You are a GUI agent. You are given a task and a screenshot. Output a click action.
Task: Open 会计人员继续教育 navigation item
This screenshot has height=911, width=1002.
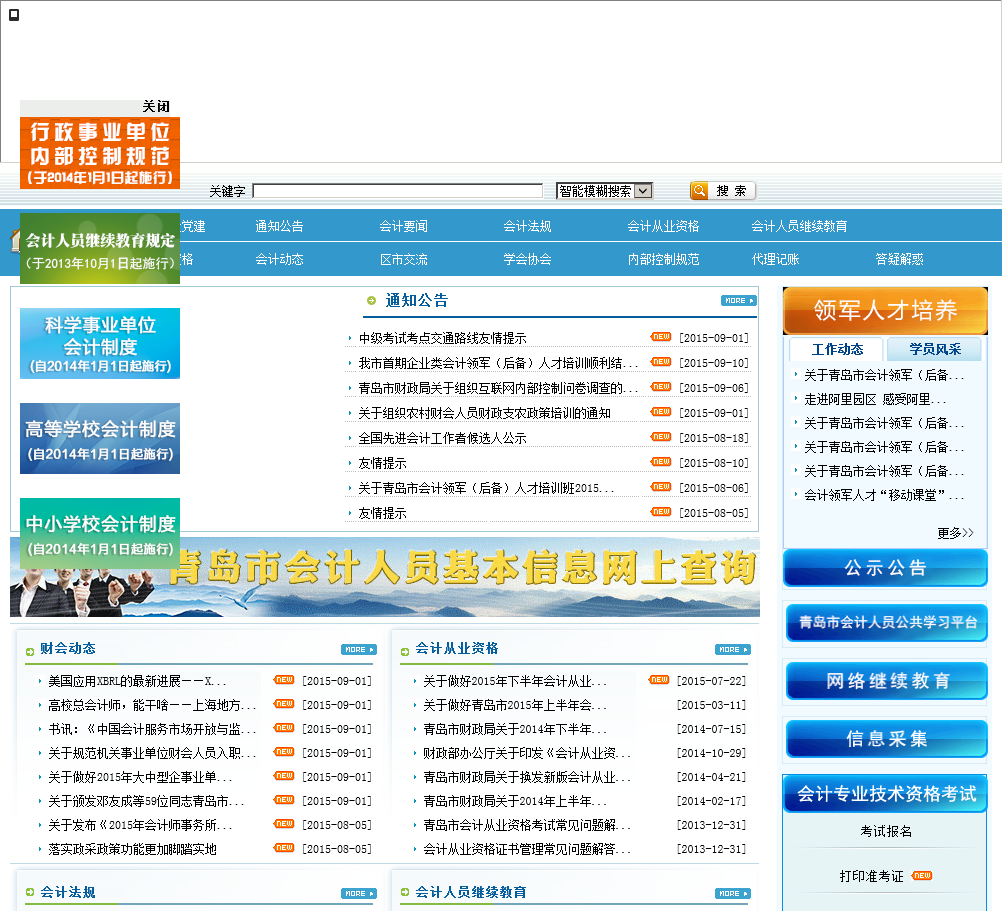click(x=799, y=226)
